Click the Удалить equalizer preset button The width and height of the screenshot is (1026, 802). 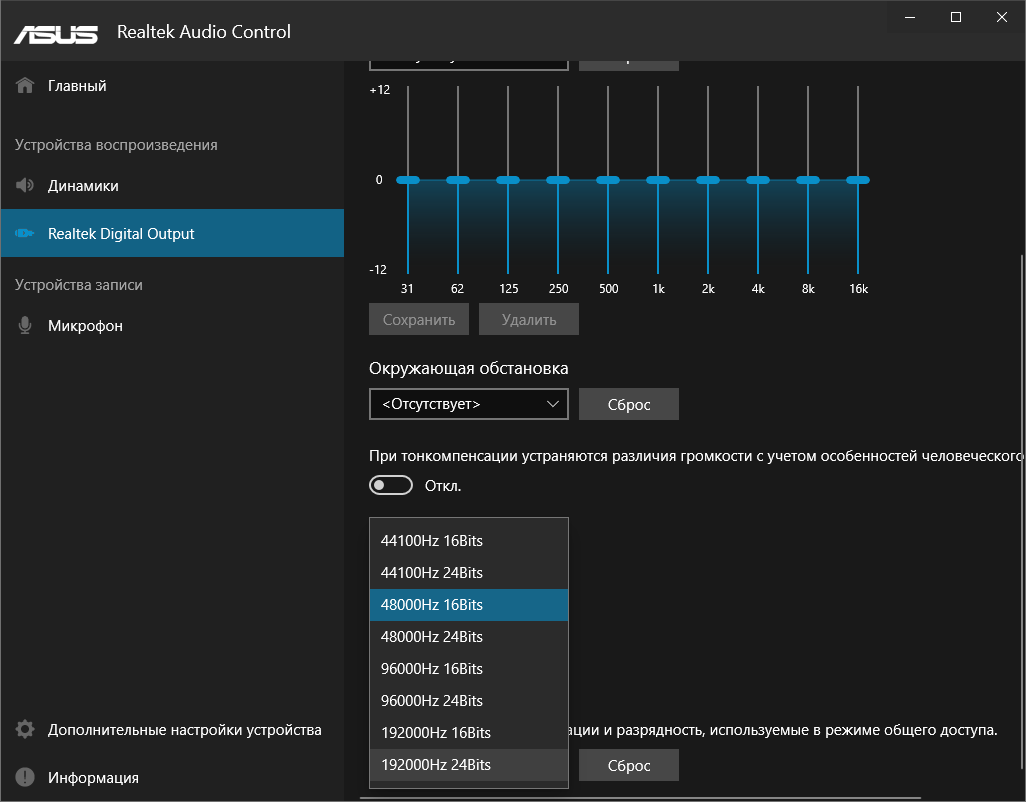(x=529, y=320)
